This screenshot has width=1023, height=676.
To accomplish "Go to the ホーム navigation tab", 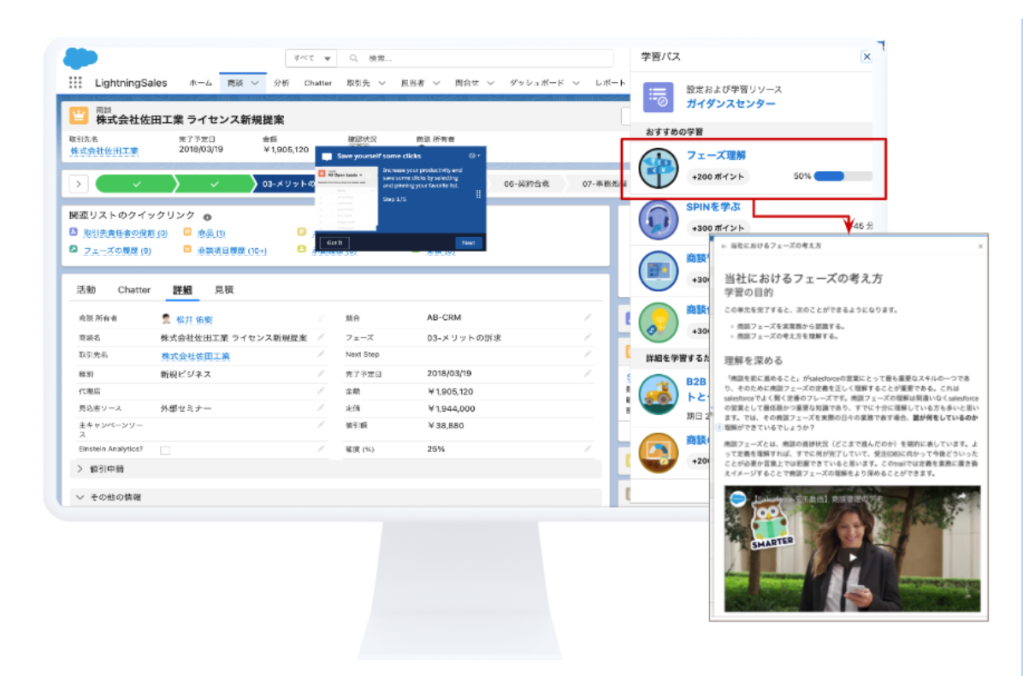I will pos(200,83).
